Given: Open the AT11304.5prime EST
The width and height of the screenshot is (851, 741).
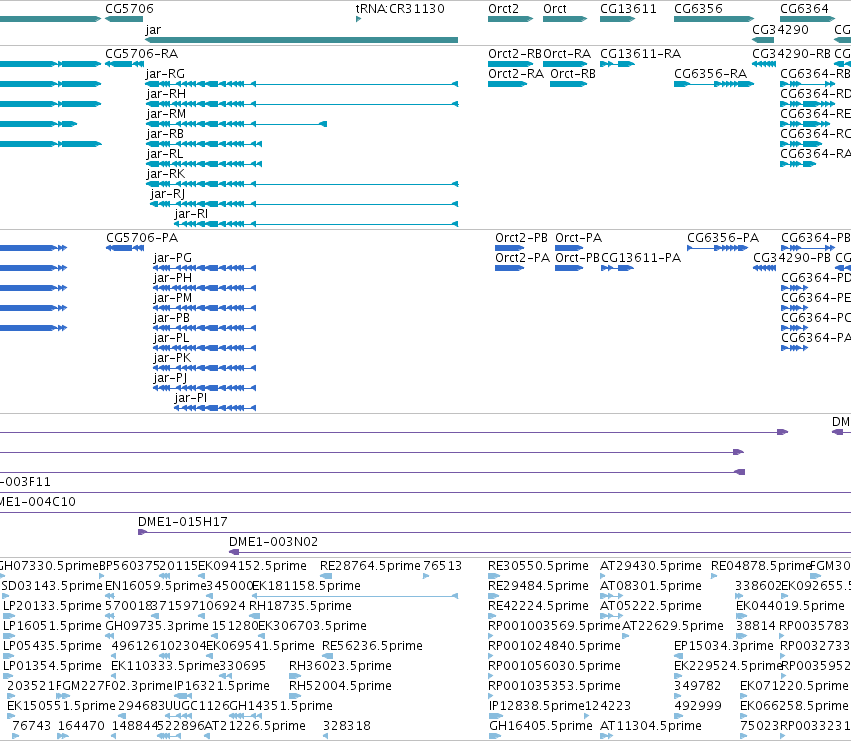Looking at the screenshot, I should point(606,736).
